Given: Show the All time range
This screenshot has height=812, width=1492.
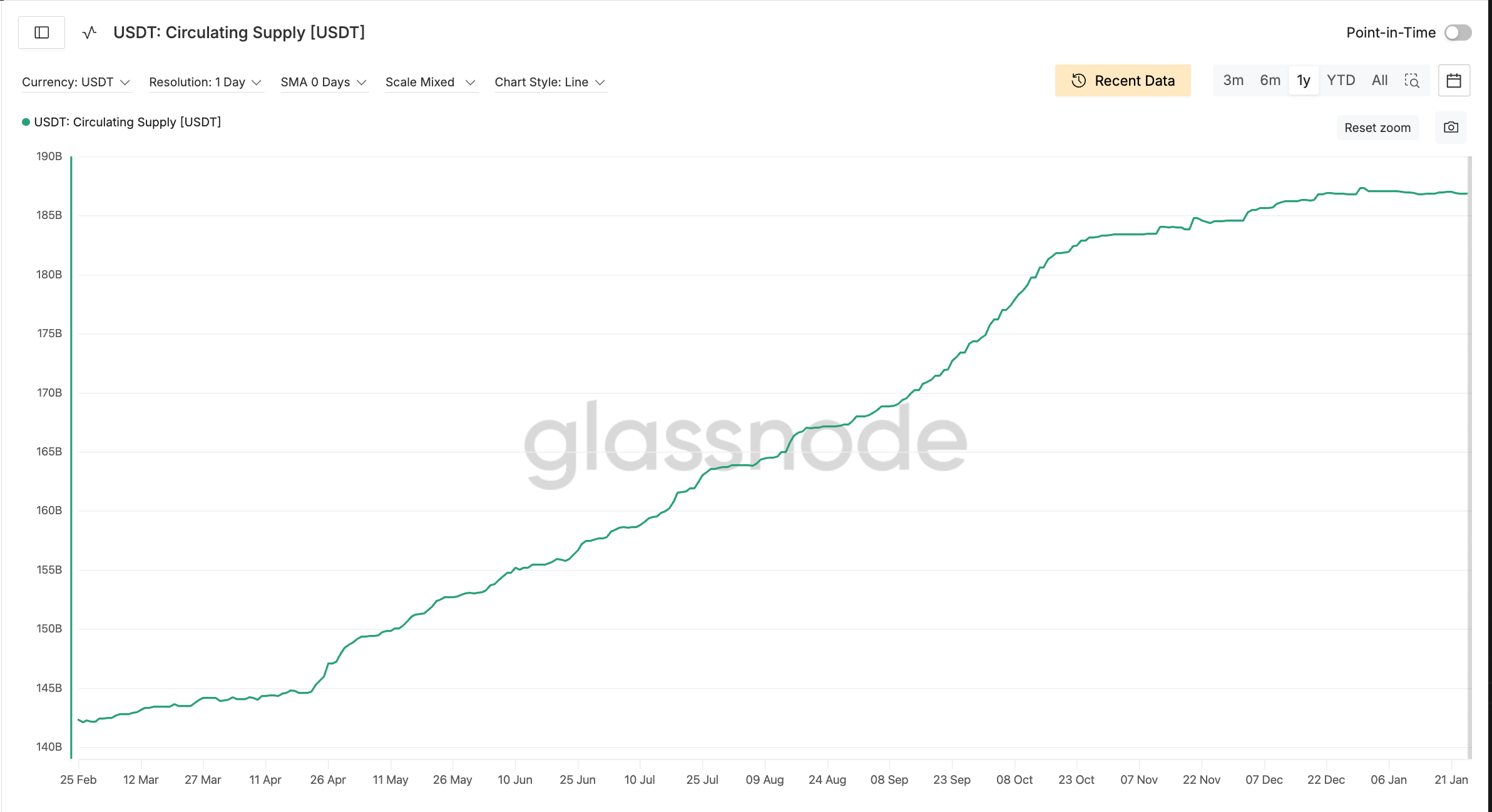Looking at the screenshot, I should tap(1379, 81).
